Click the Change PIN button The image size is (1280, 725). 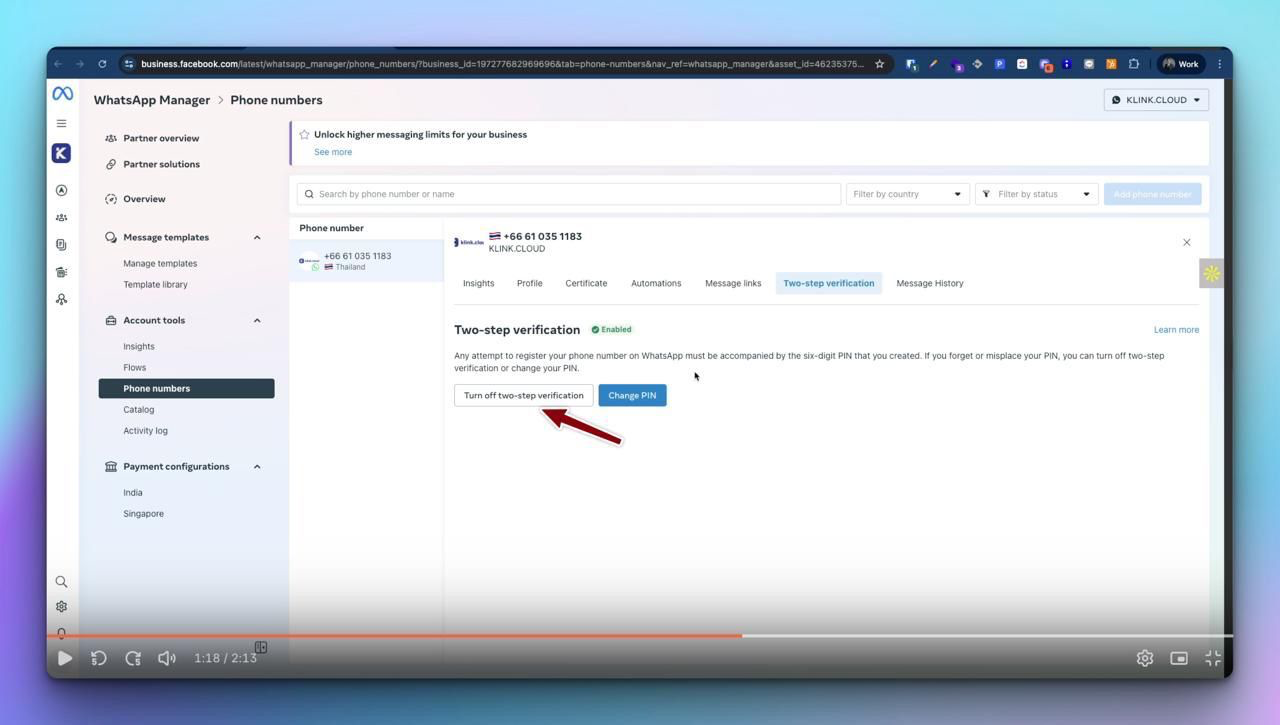pyautogui.click(x=632, y=396)
